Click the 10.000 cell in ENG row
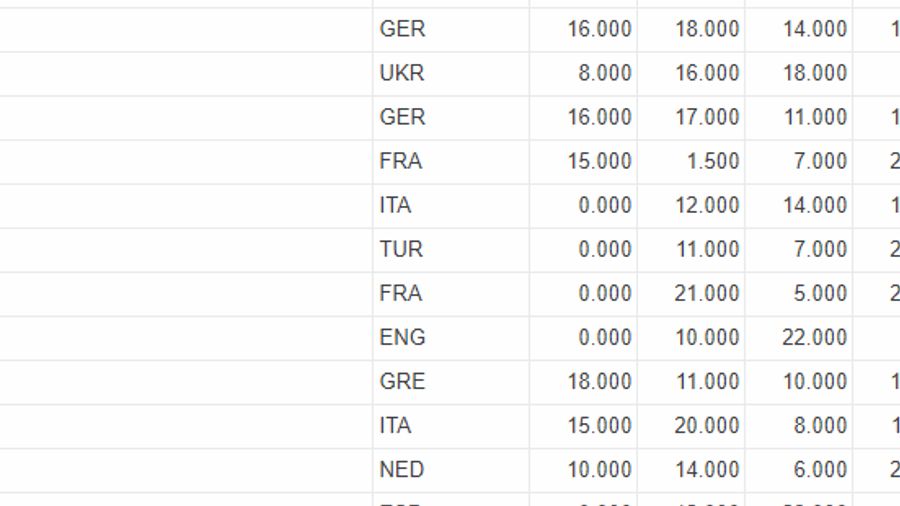 tap(691, 338)
